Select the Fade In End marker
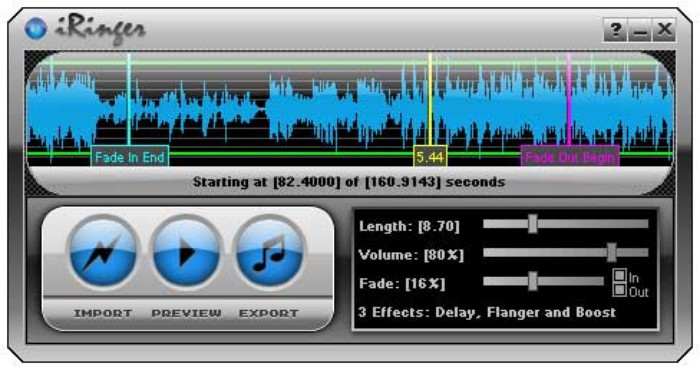700x370 pixels. click(129, 157)
